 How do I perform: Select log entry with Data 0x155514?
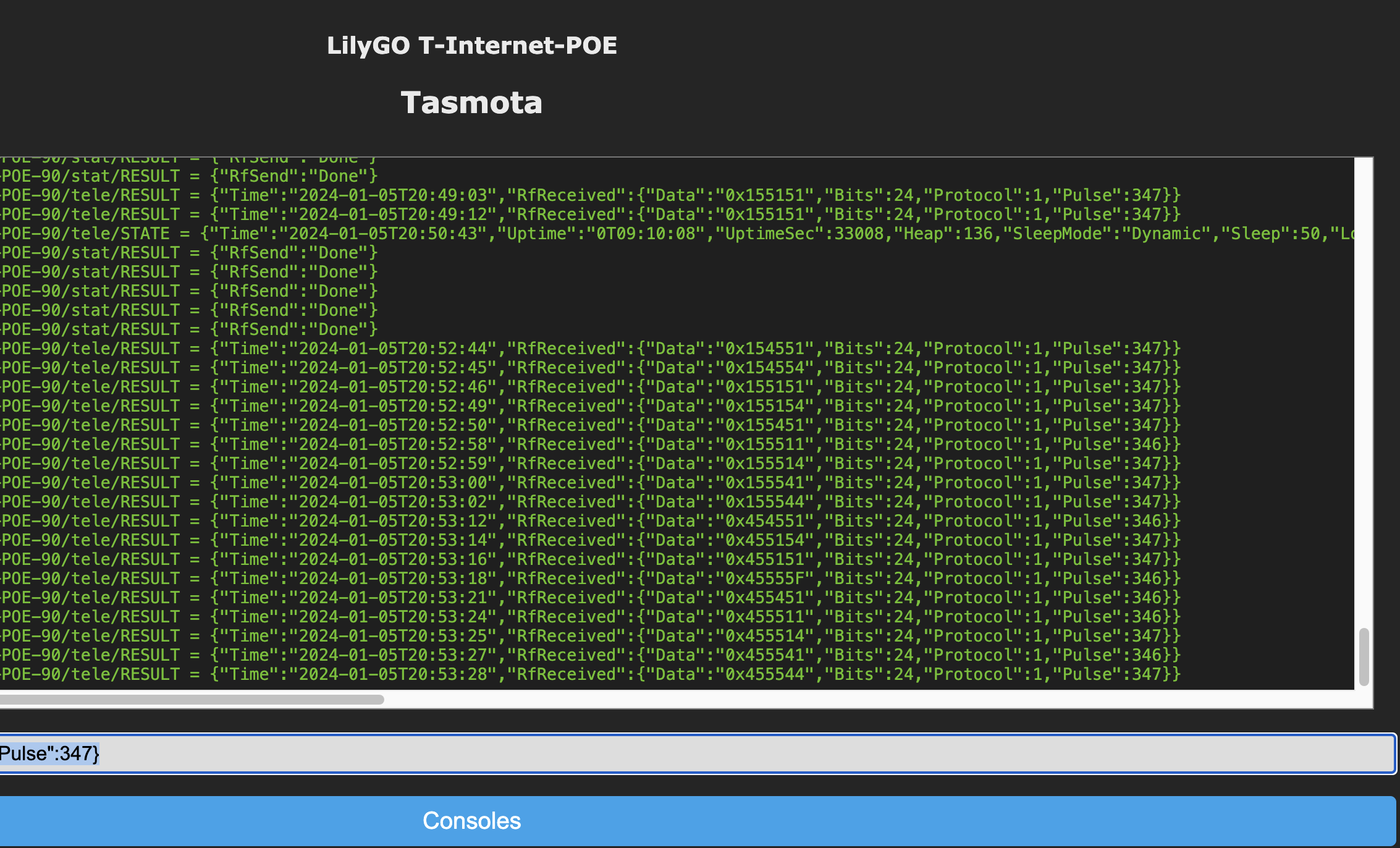(590, 464)
